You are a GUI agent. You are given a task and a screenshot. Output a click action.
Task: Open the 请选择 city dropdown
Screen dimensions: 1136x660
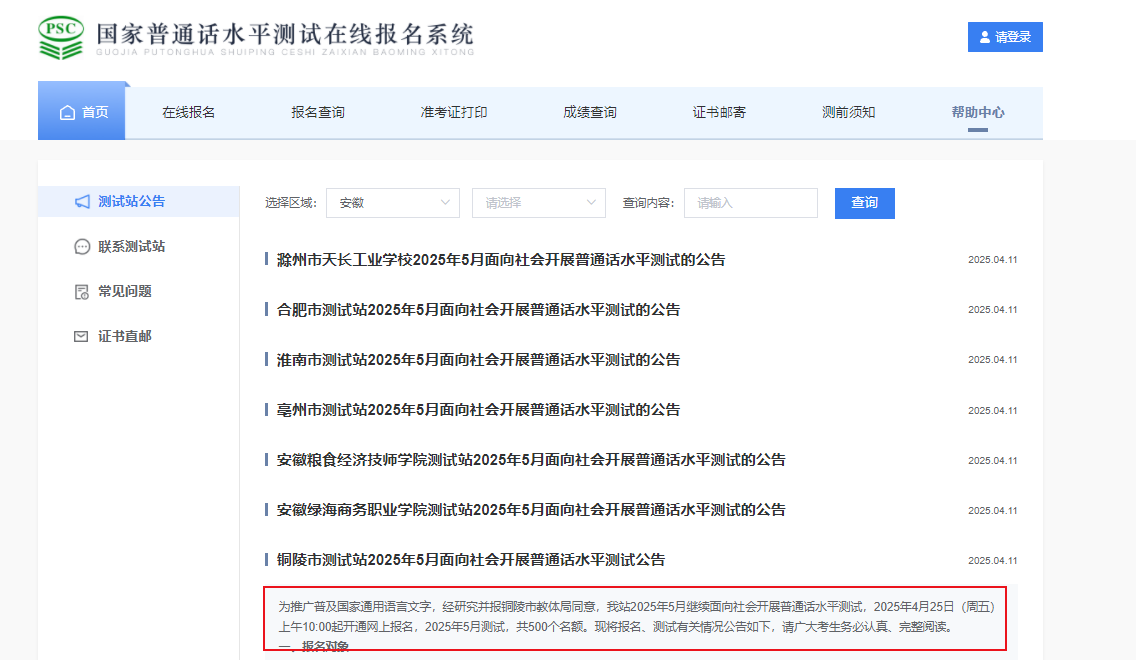coord(538,203)
